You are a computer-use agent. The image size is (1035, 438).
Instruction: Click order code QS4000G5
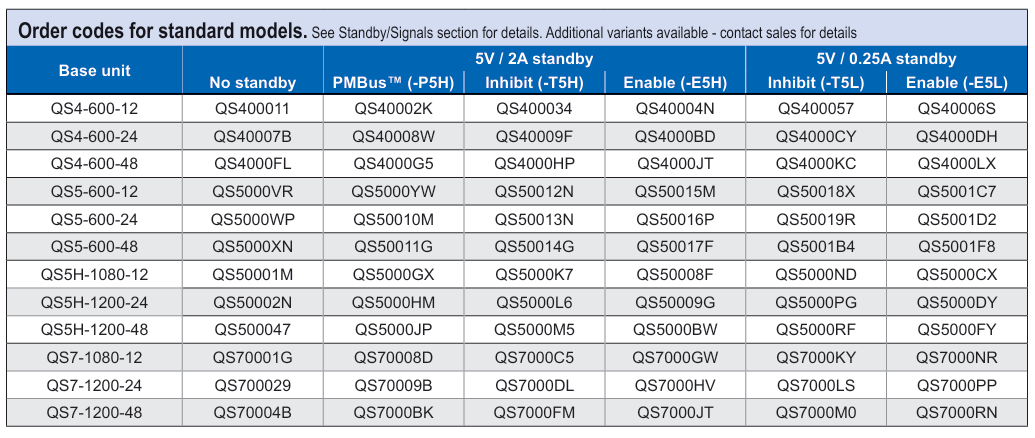[393, 164]
